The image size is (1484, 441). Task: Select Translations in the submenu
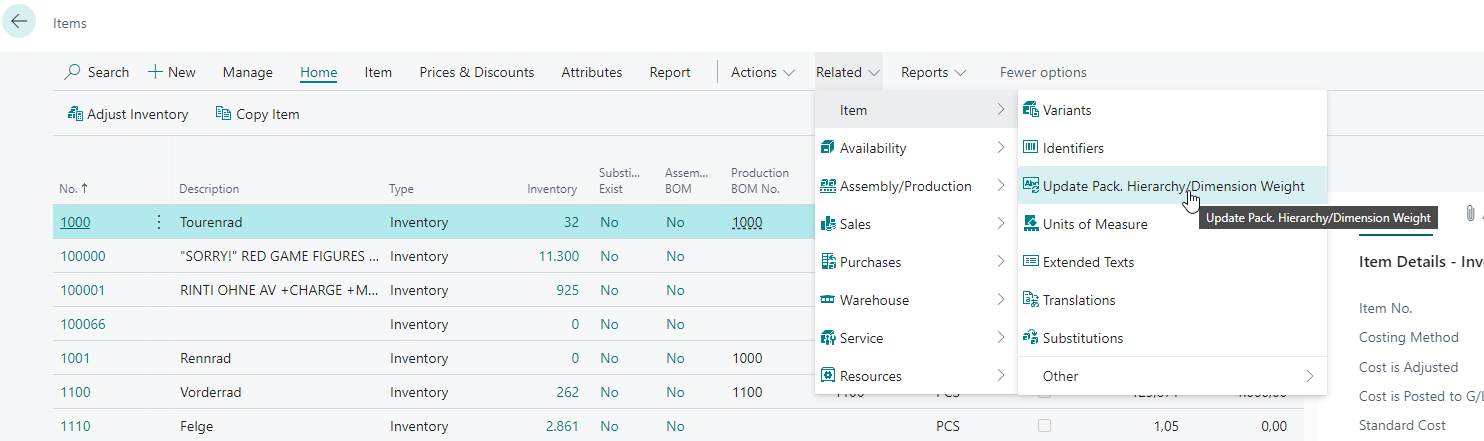point(1078,300)
